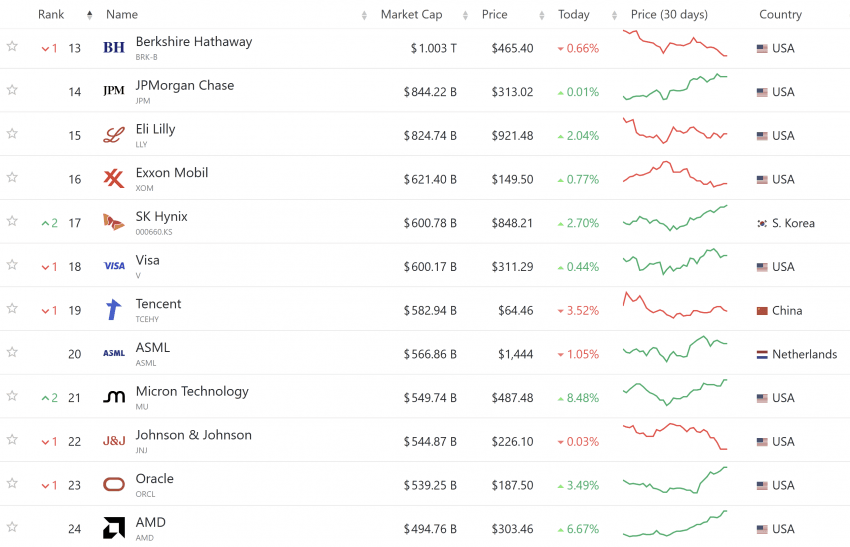Screen dimensions: 850x547
Task: Open the Oracle company link
Action: [154, 479]
